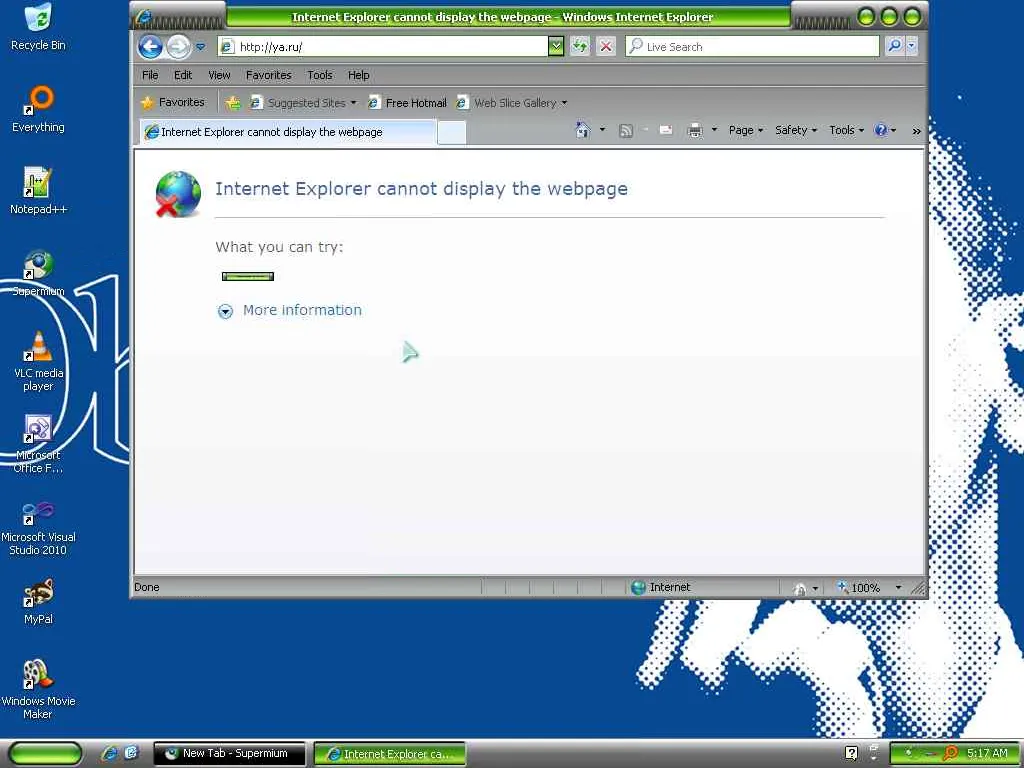Switch to New Tab - Supermium taskbar button
Screen dimensions: 1024x768
point(229,754)
